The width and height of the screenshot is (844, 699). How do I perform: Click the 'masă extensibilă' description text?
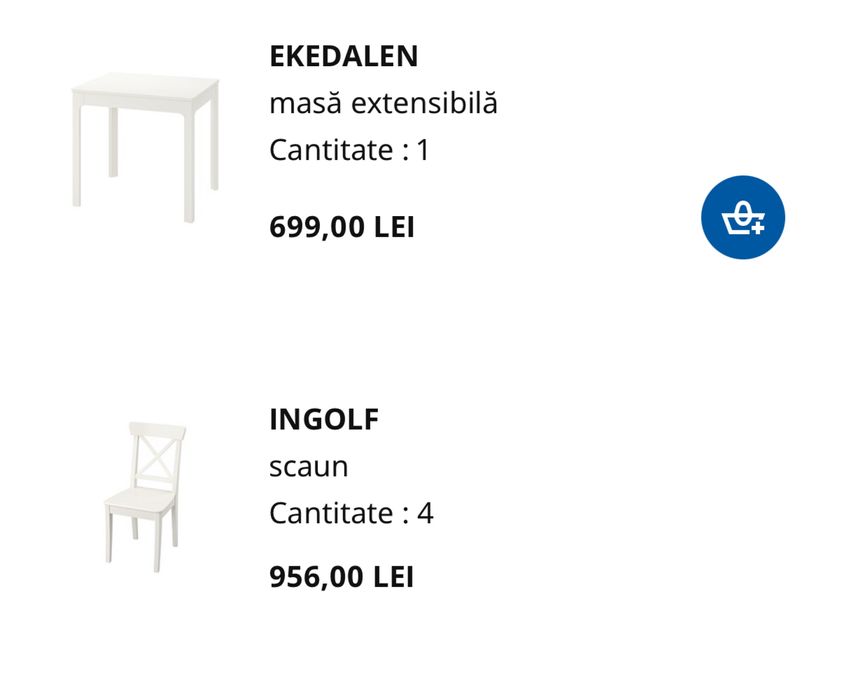pos(383,103)
